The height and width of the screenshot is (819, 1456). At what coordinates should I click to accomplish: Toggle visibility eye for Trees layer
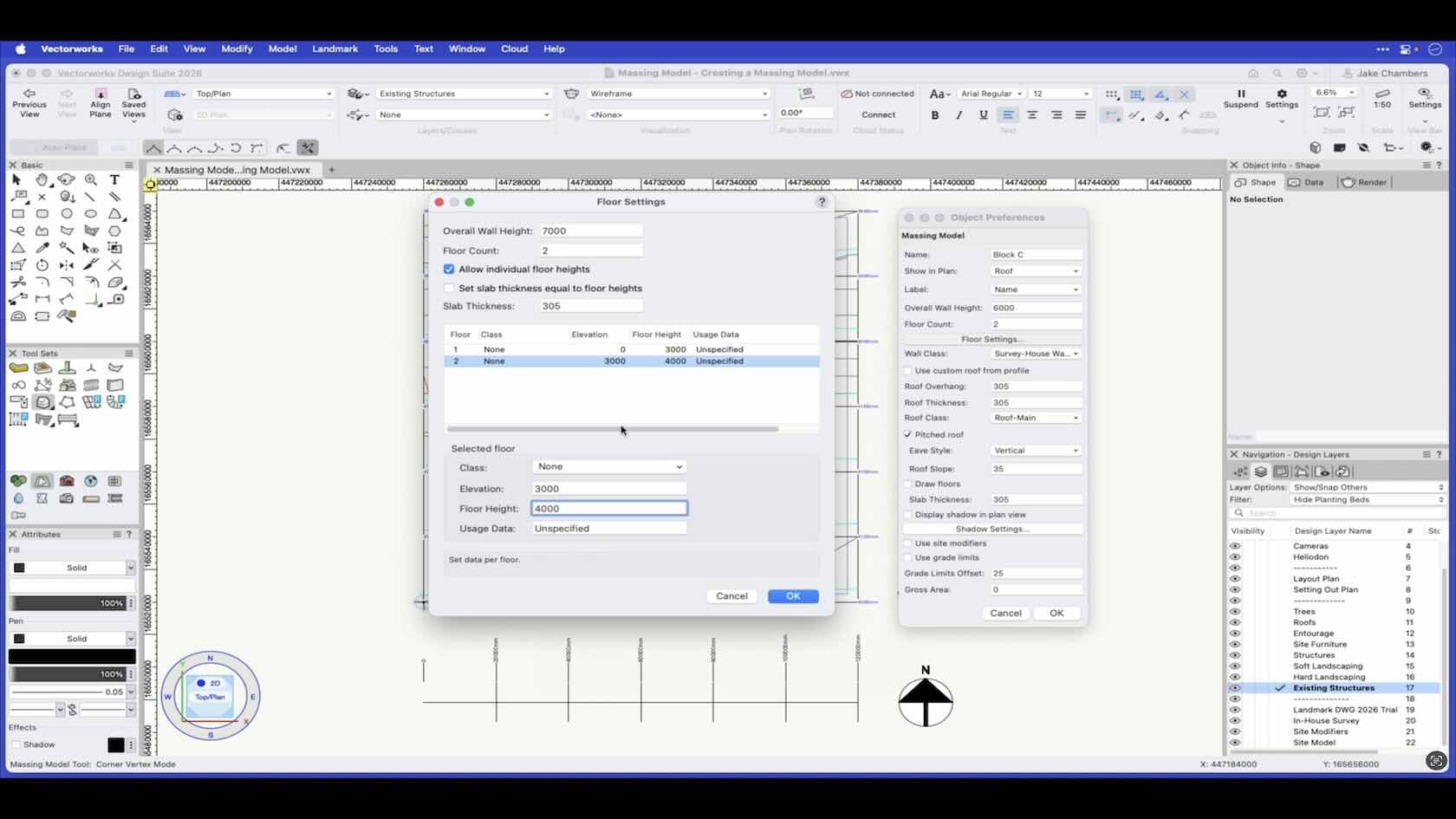1235,612
